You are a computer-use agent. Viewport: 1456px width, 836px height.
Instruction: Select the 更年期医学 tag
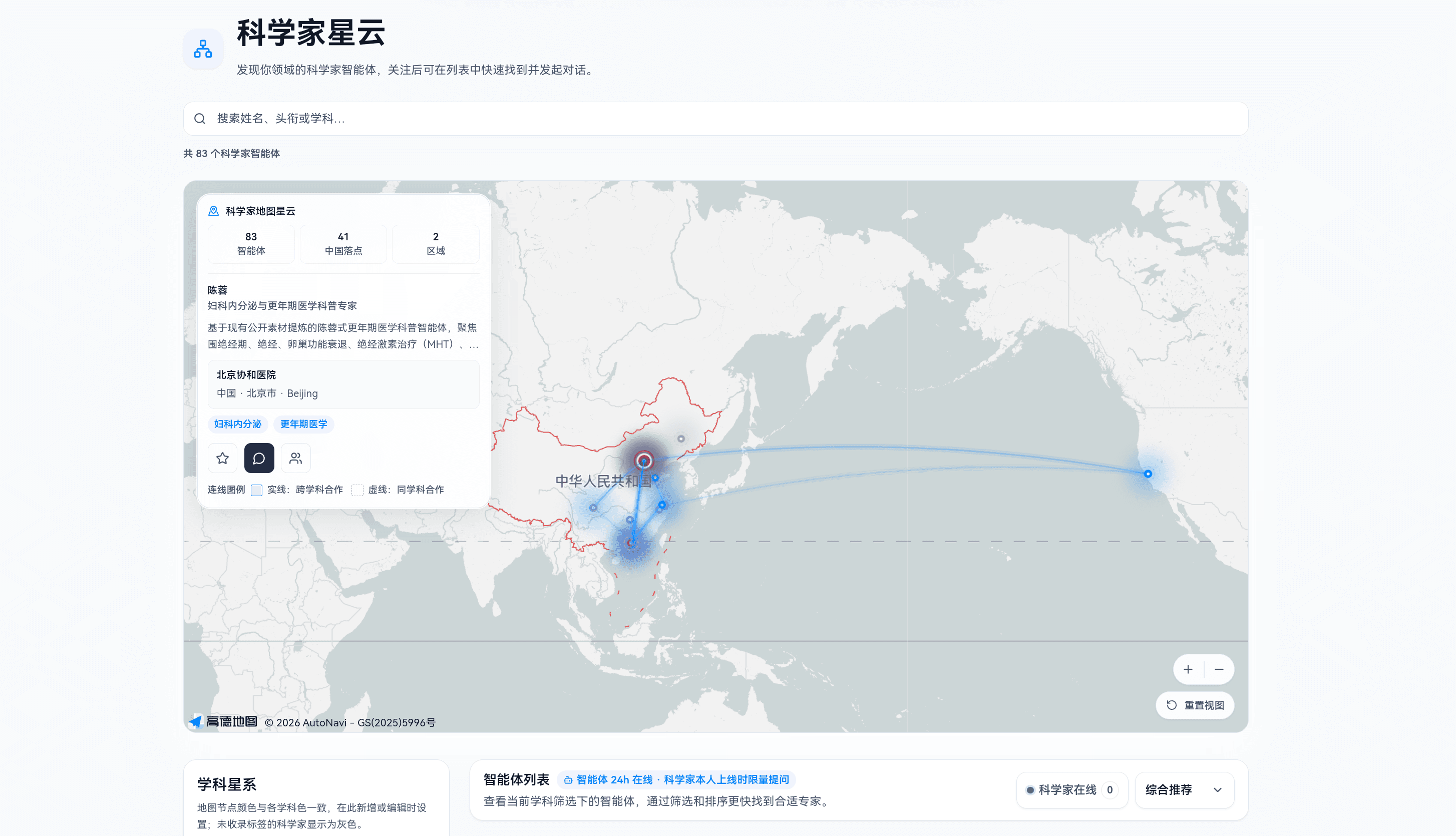(x=304, y=425)
